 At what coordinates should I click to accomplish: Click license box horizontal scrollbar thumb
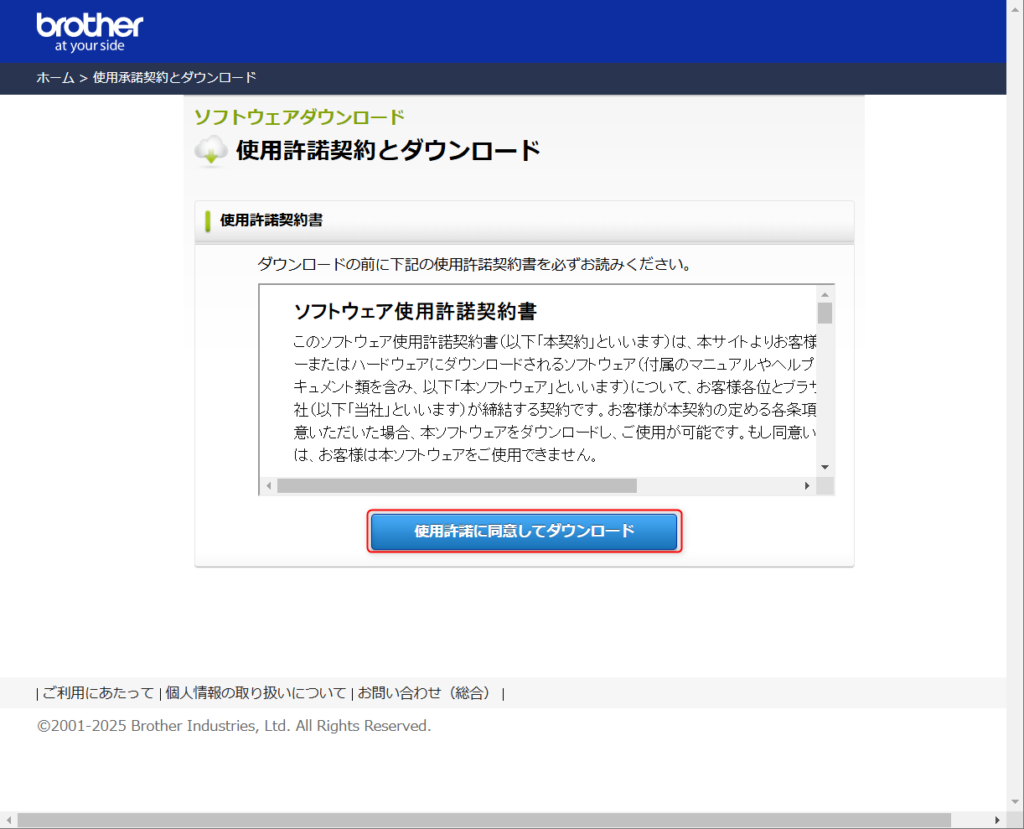[457, 485]
